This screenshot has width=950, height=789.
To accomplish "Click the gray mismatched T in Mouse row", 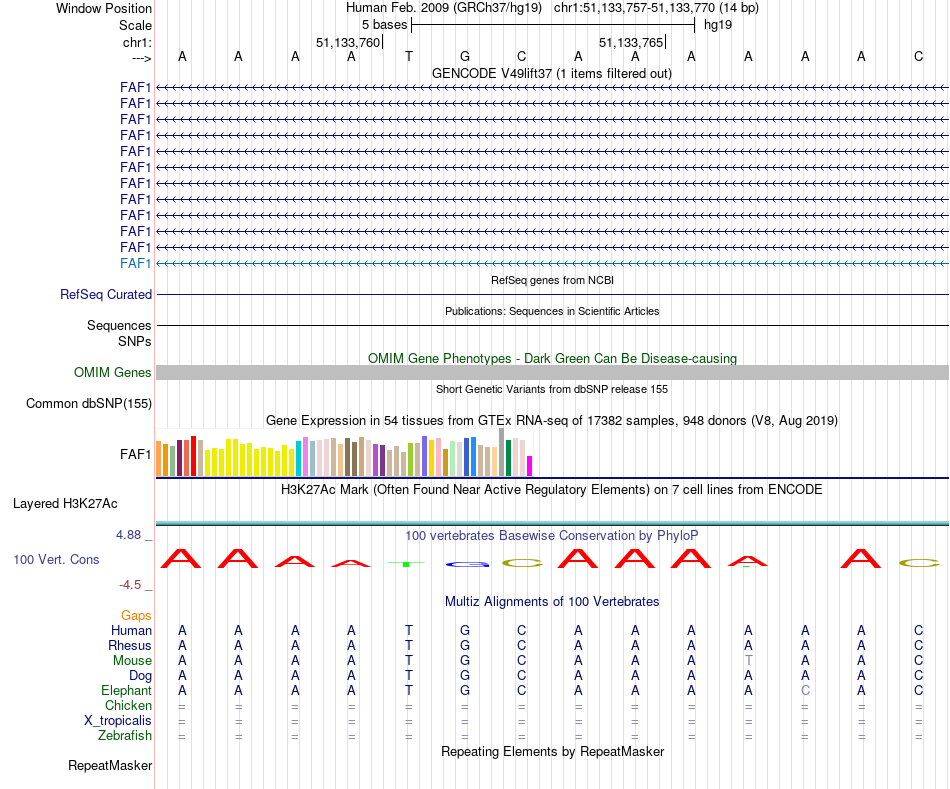I will 748,661.
